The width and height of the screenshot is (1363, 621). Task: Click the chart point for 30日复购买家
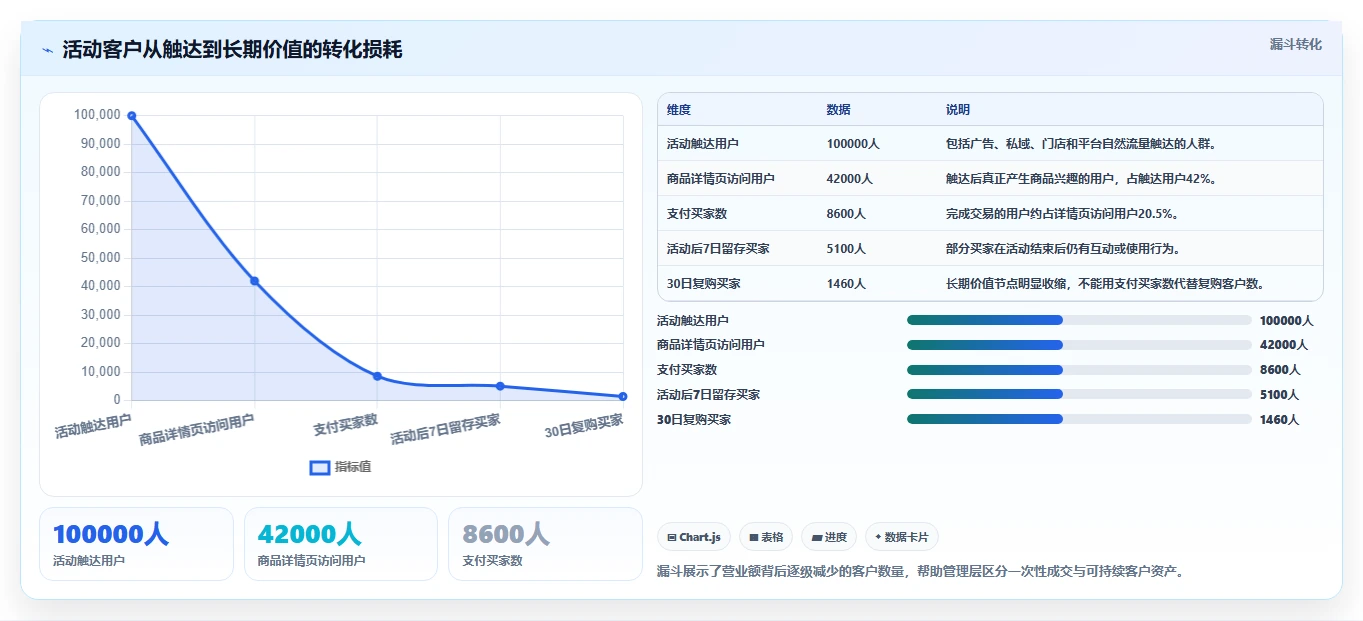623,397
